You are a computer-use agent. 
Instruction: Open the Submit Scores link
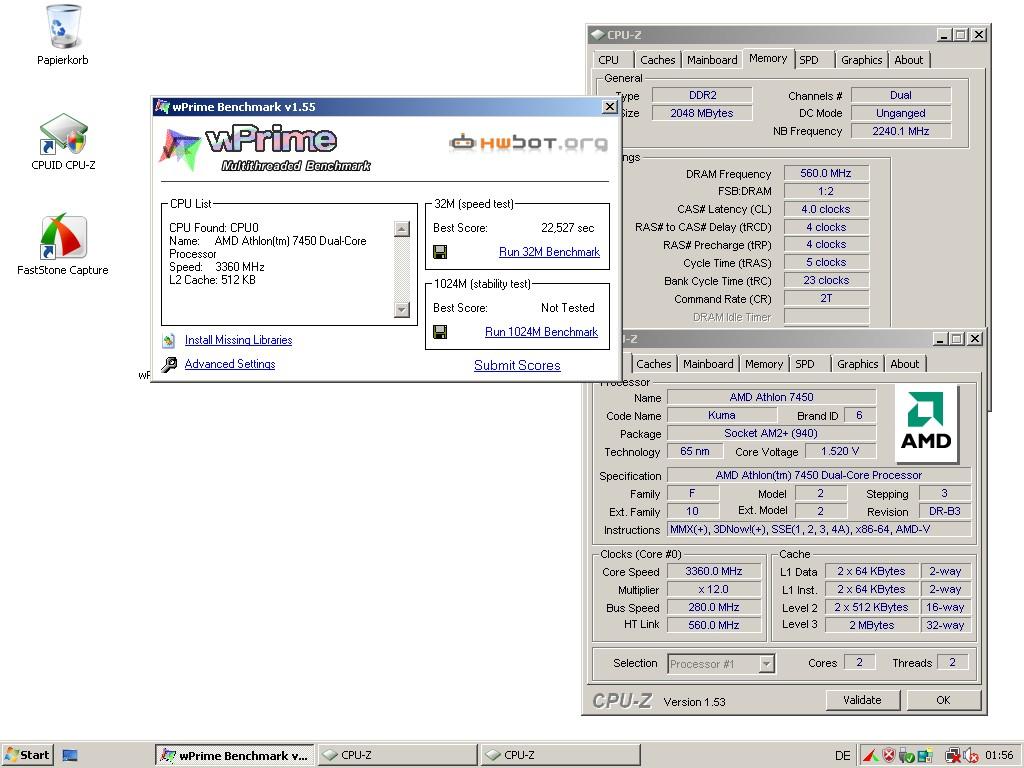(517, 366)
